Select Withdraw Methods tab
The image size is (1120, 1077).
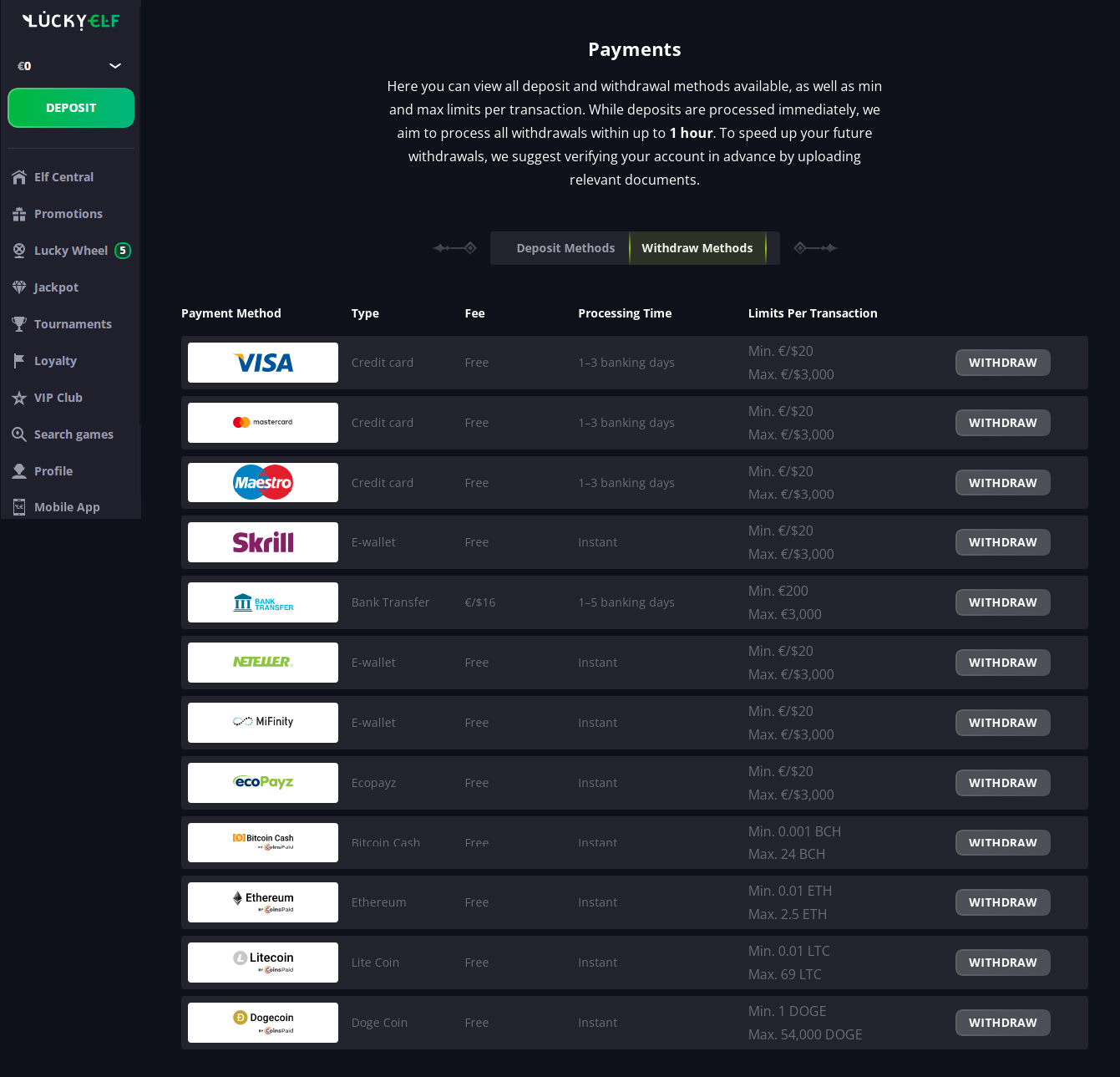coord(697,248)
